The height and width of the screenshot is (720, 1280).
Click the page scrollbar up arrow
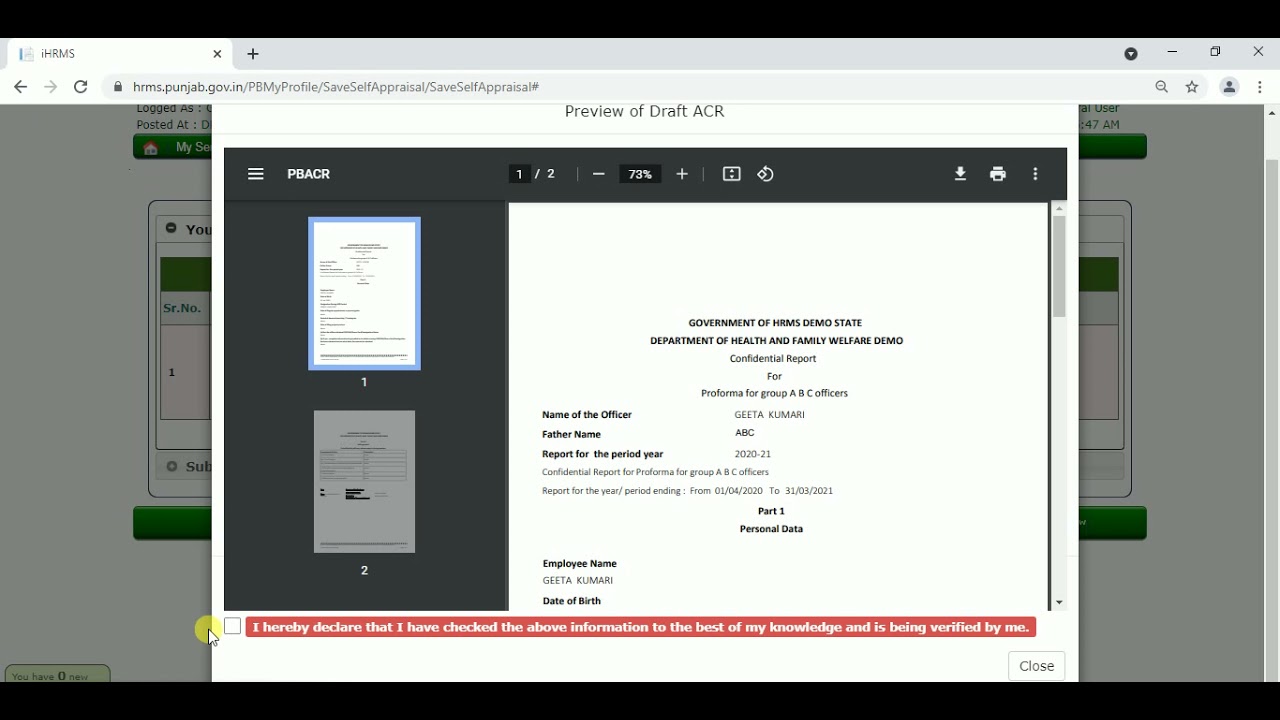(x=1272, y=113)
